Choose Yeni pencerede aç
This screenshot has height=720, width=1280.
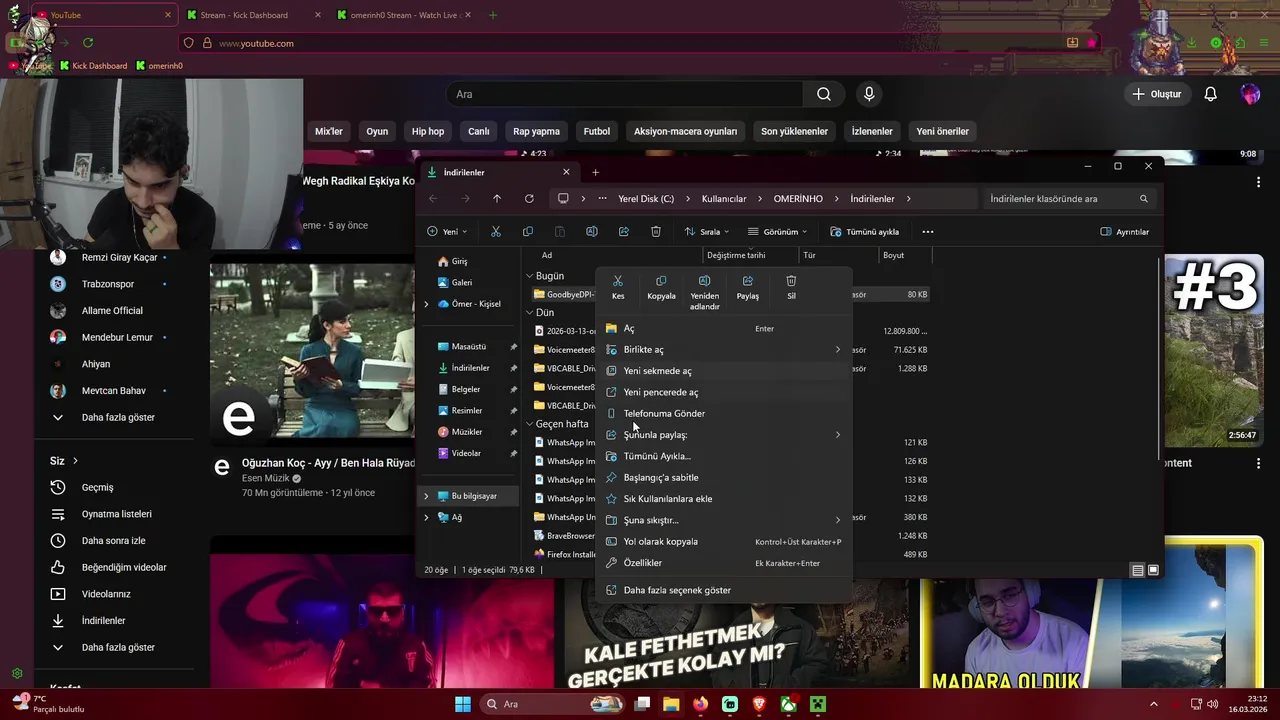tap(726, 392)
